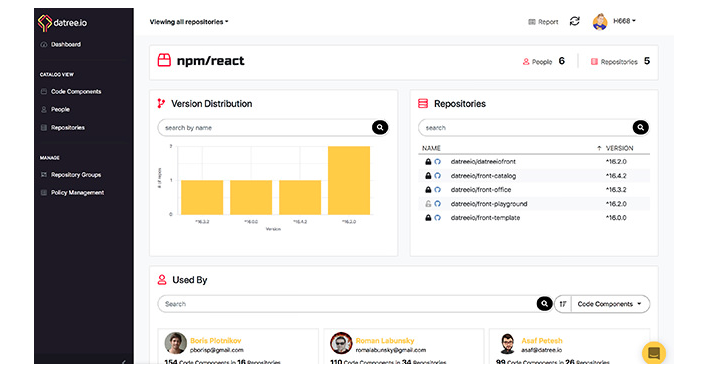Open datreeio/front-playground repository
The width and height of the screenshot is (716, 374).
[489, 204]
